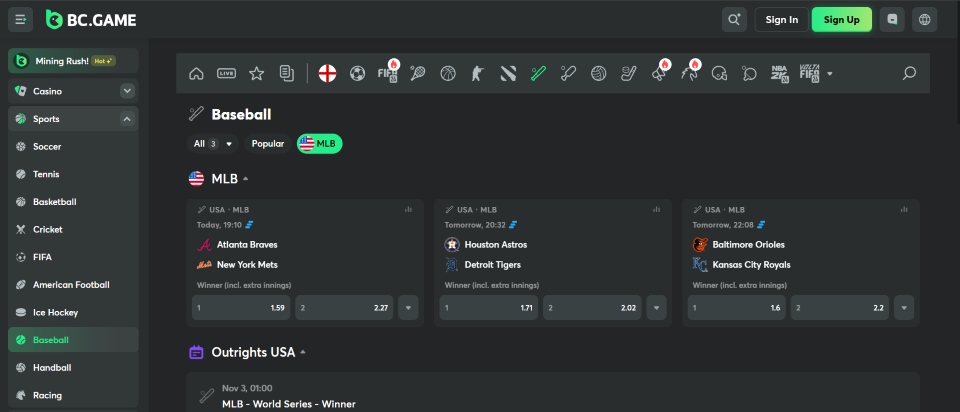Screen dimensions: 960x412
Task: Select the MLB league filter
Action: coord(319,144)
